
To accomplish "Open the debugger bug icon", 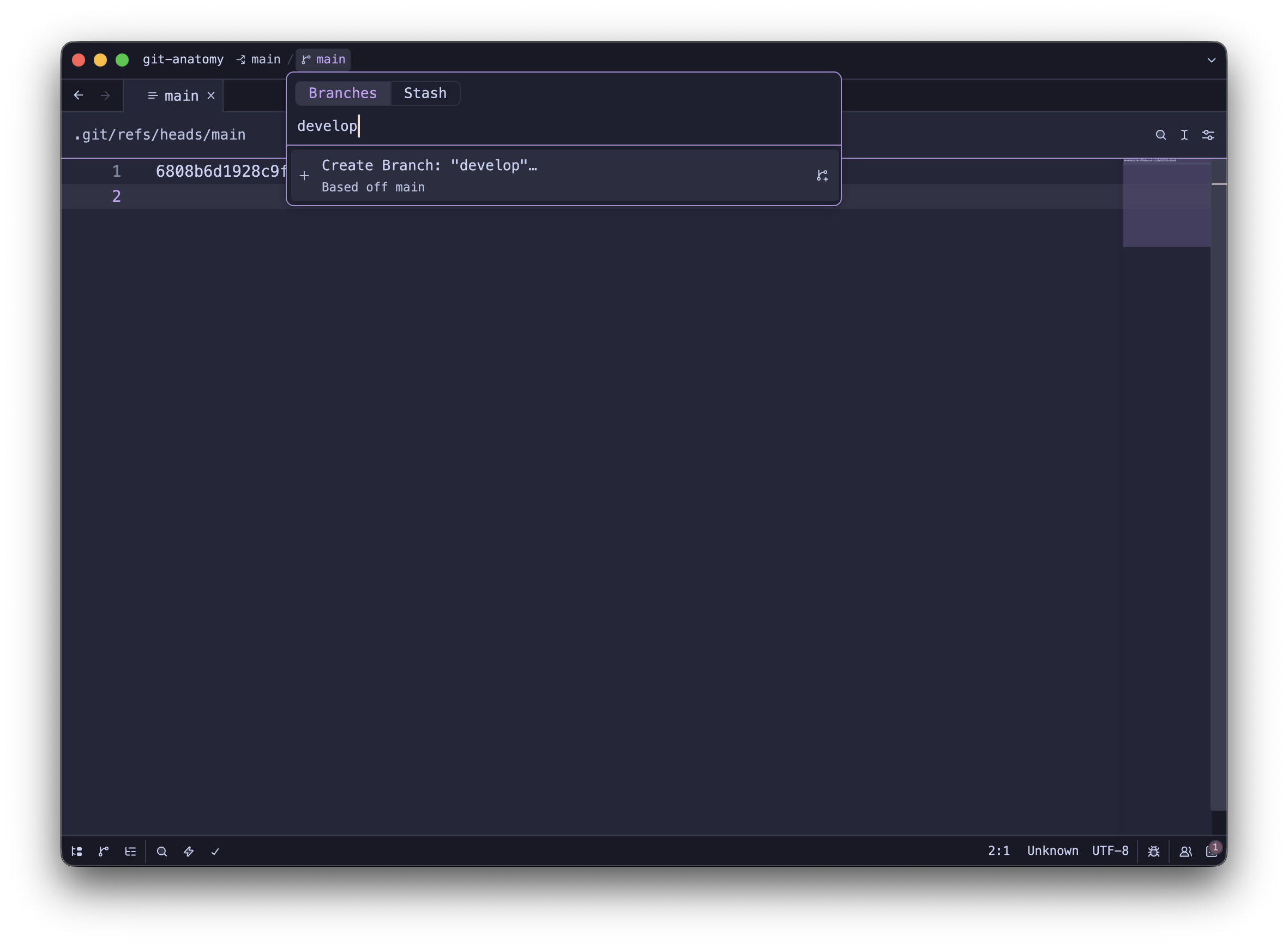I will click(1153, 852).
